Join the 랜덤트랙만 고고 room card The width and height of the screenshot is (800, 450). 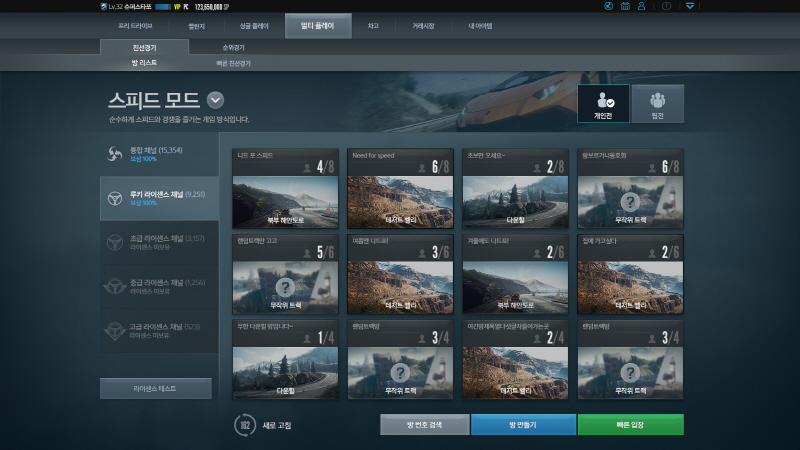click(x=285, y=274)
